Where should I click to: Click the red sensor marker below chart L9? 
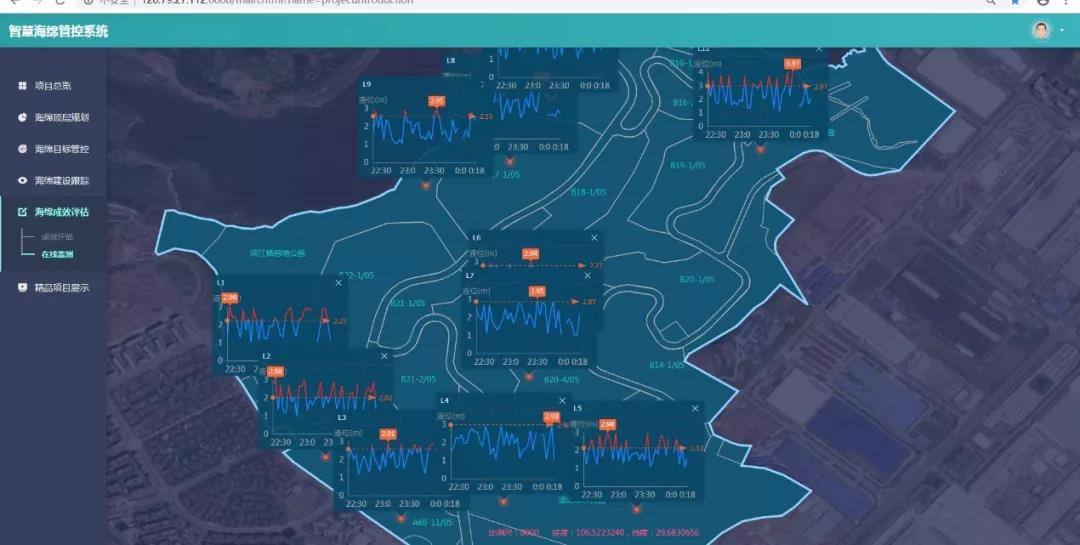pyautogui.click(x=425, y=185)
